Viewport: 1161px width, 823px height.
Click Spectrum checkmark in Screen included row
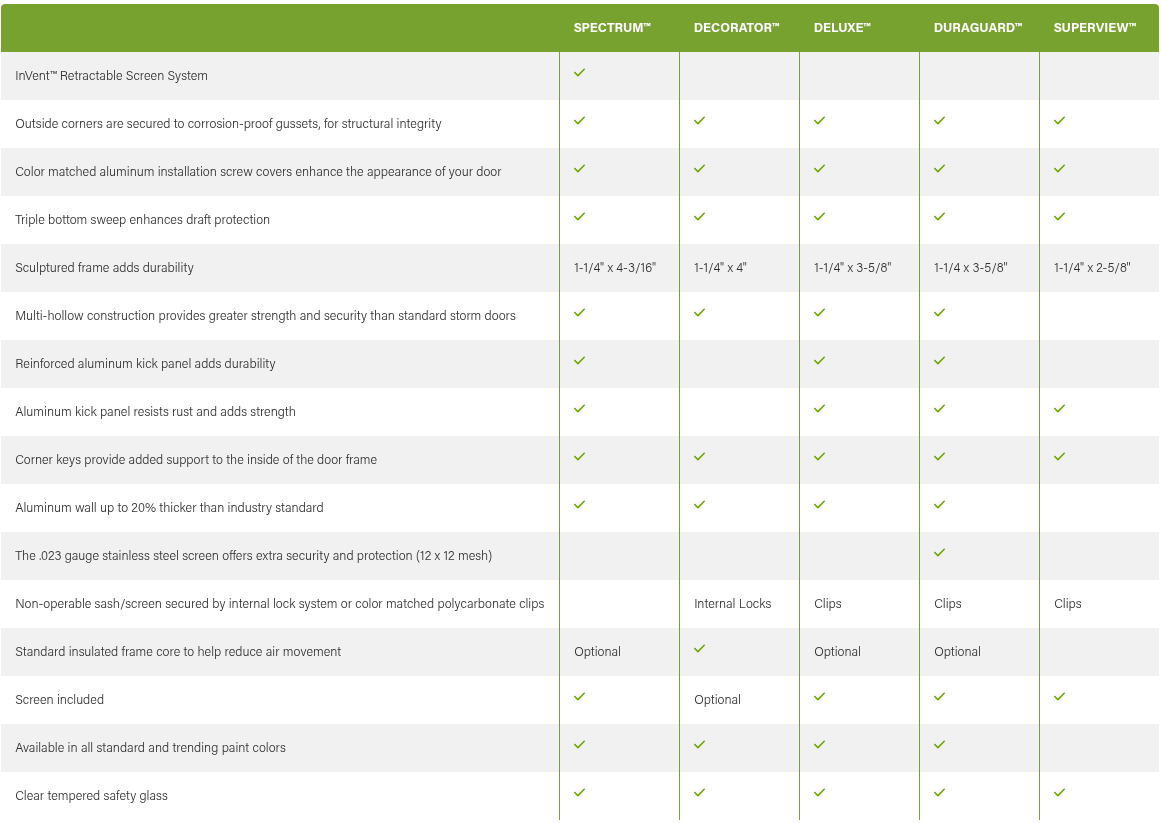pyautogui.click(x=580, y=696)
